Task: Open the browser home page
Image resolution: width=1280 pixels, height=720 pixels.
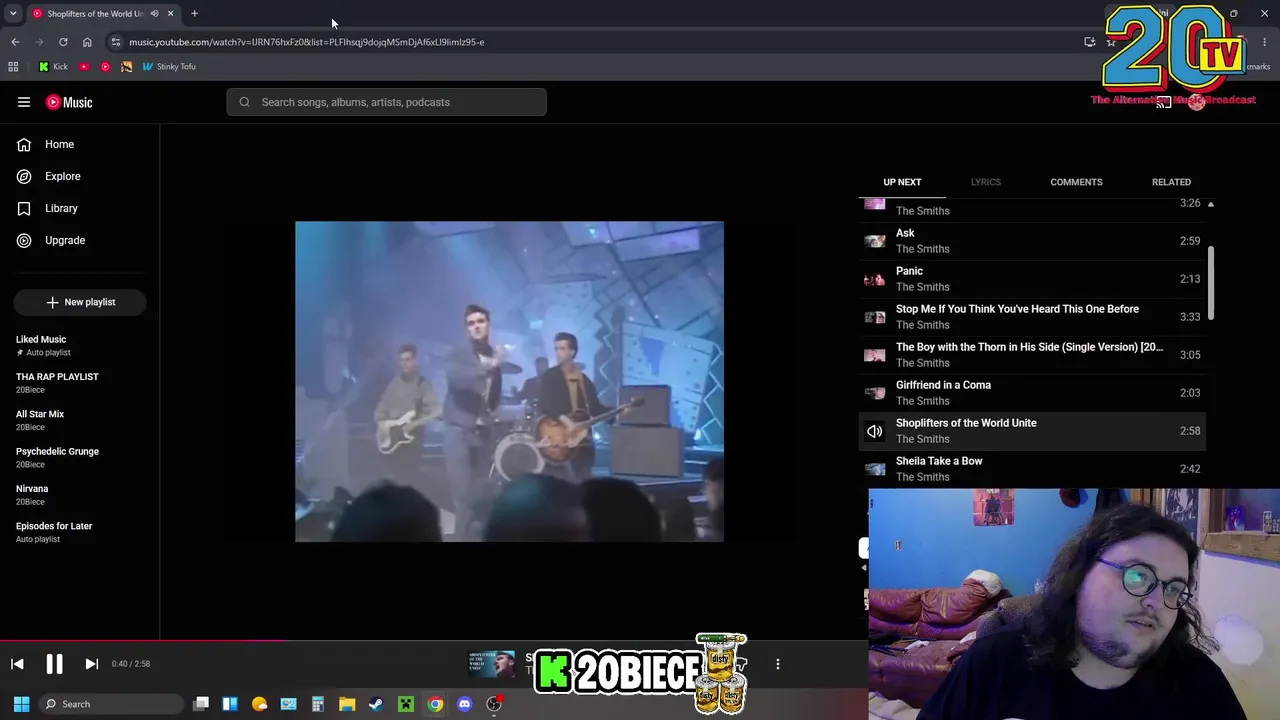Action: click(x=87, y=42)
